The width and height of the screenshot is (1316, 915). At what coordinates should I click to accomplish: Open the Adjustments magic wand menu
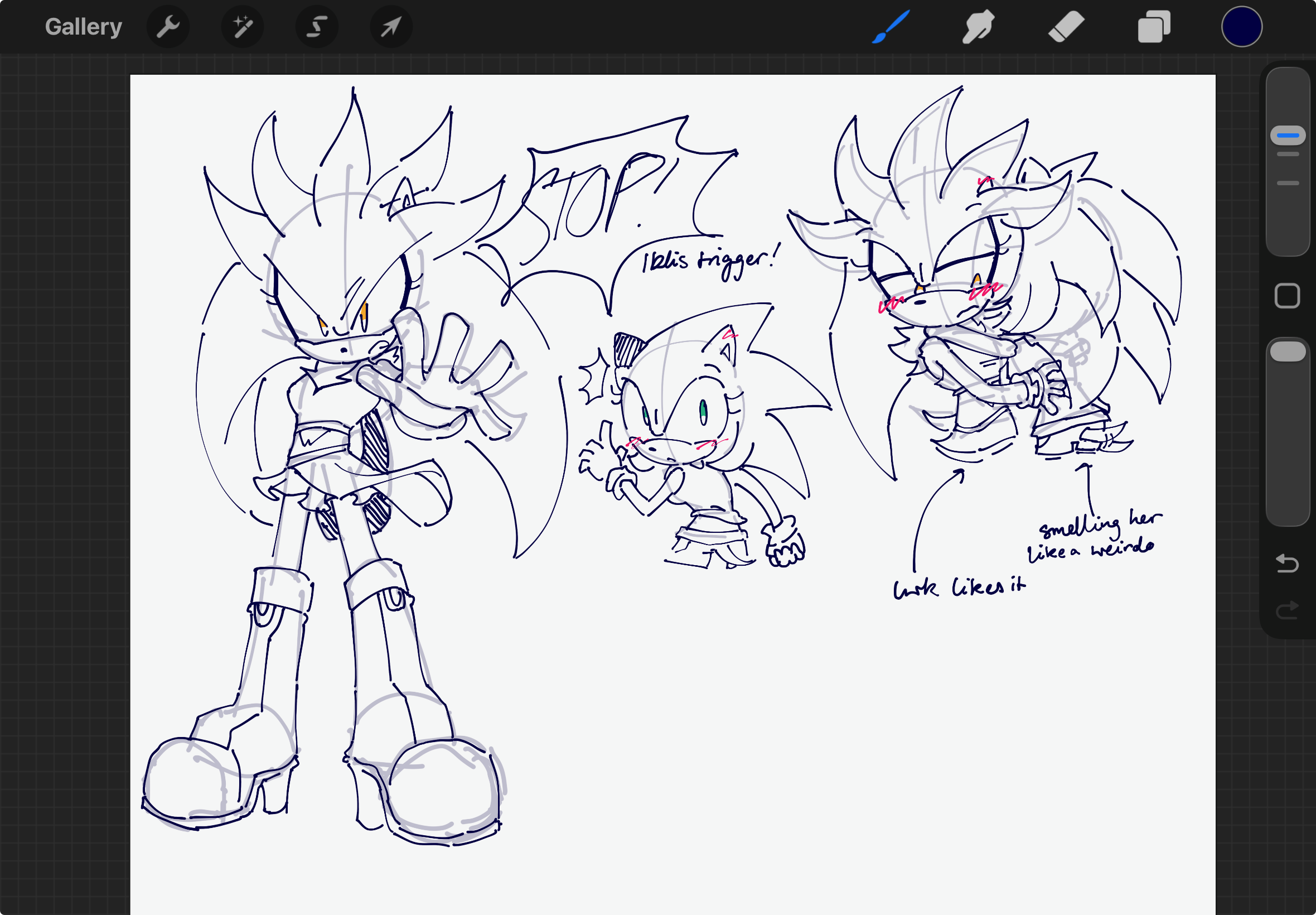coord(243,27)
